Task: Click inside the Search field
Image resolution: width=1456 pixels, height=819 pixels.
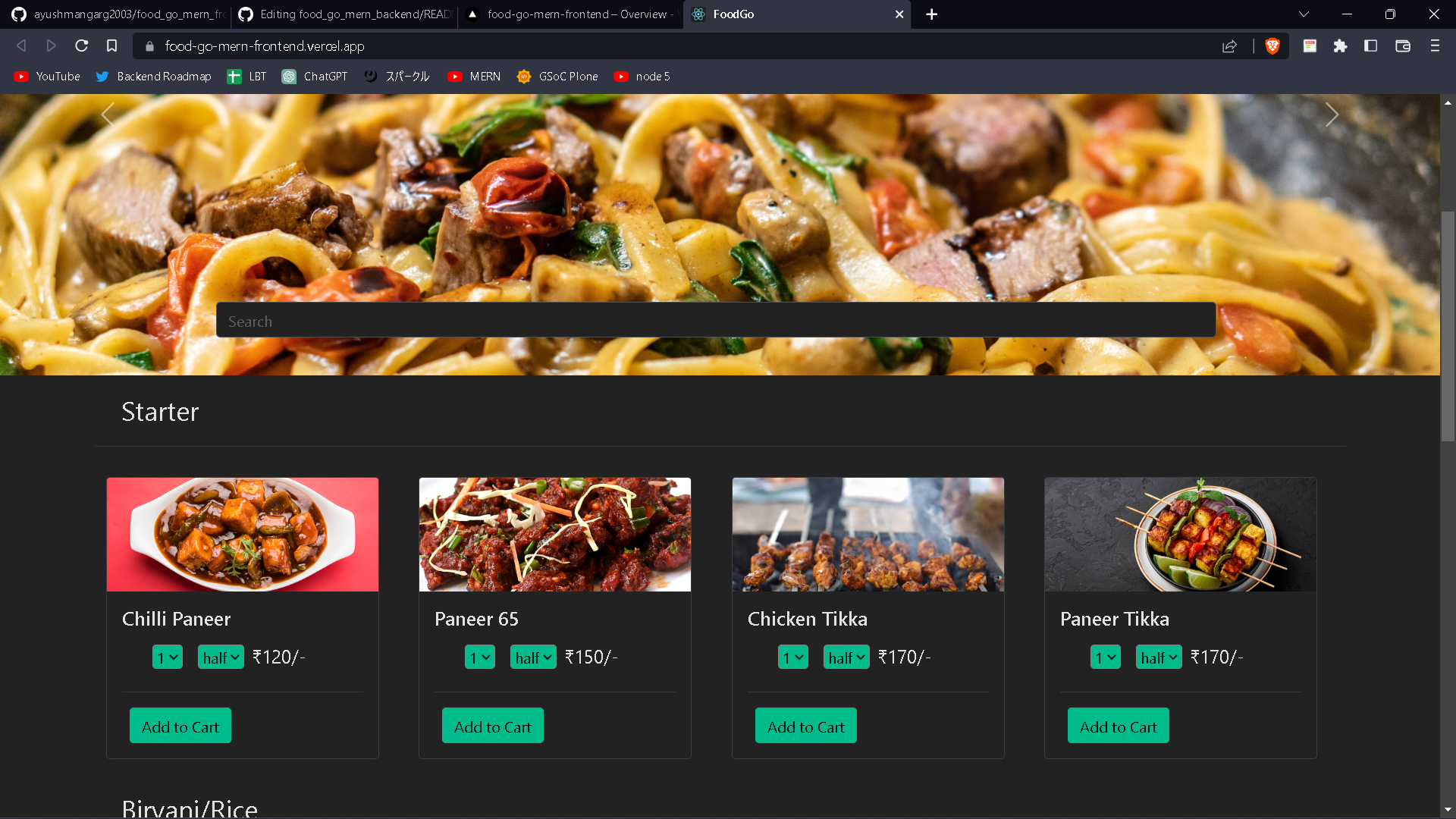Action: point(716,320)
